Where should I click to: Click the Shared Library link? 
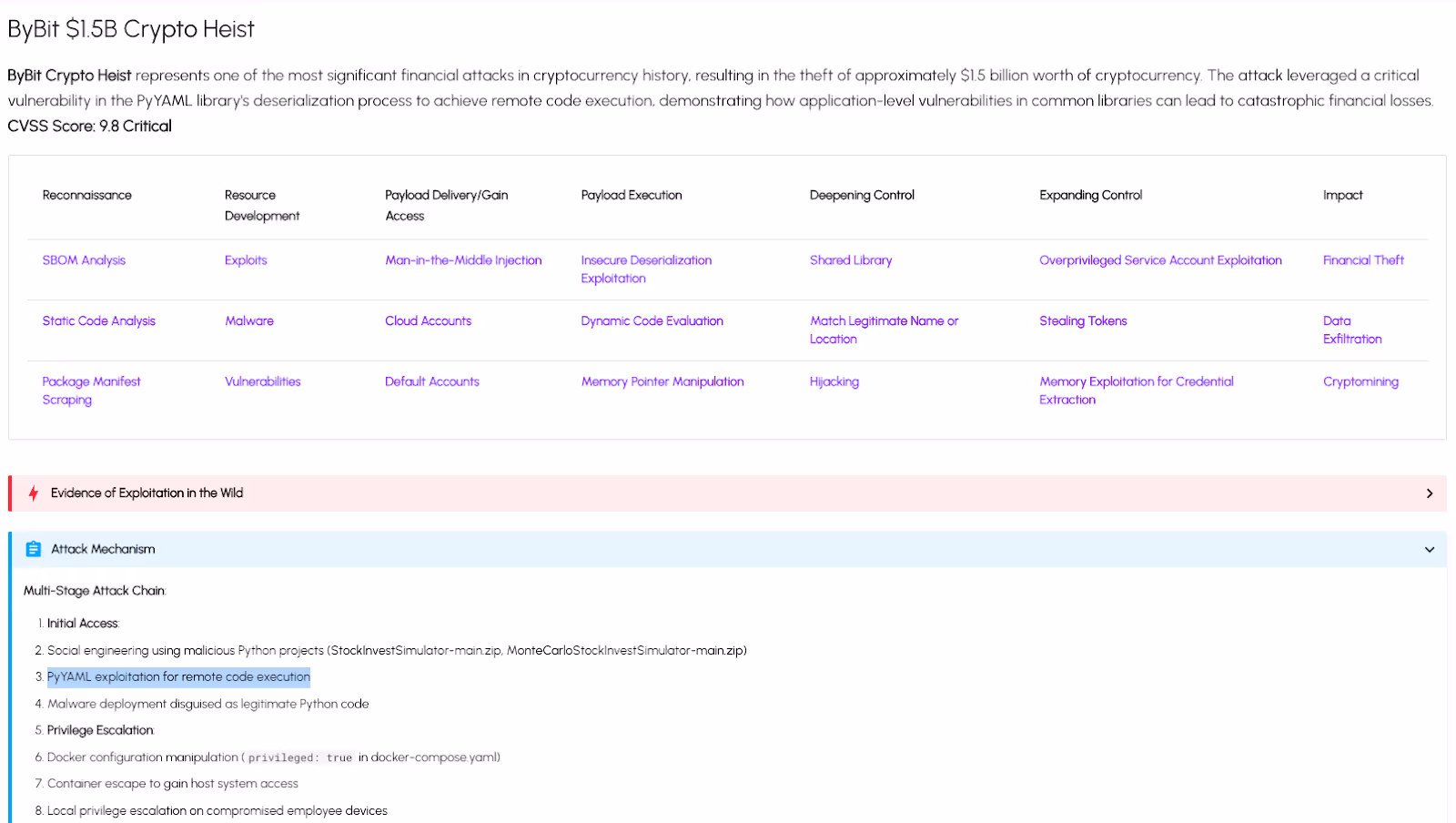[x=851, y=260]
